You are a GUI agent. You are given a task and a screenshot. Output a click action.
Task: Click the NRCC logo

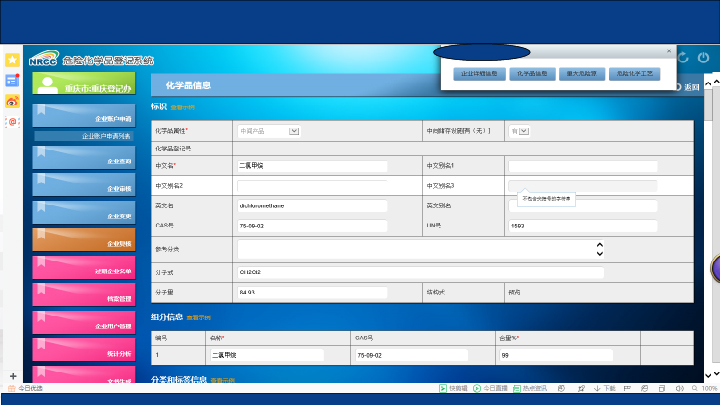pyautogui.click(x=44, y=60)
